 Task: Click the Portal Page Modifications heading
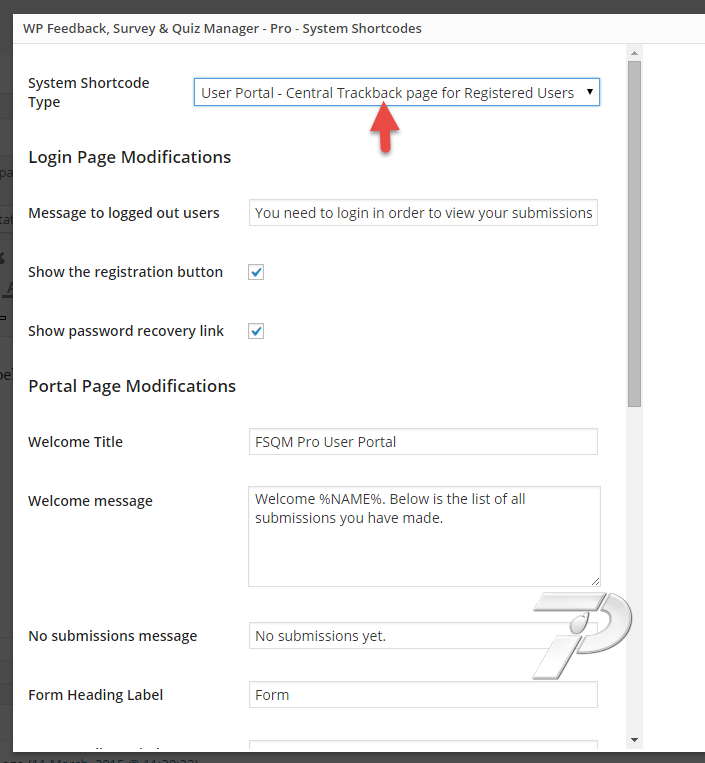132,386
